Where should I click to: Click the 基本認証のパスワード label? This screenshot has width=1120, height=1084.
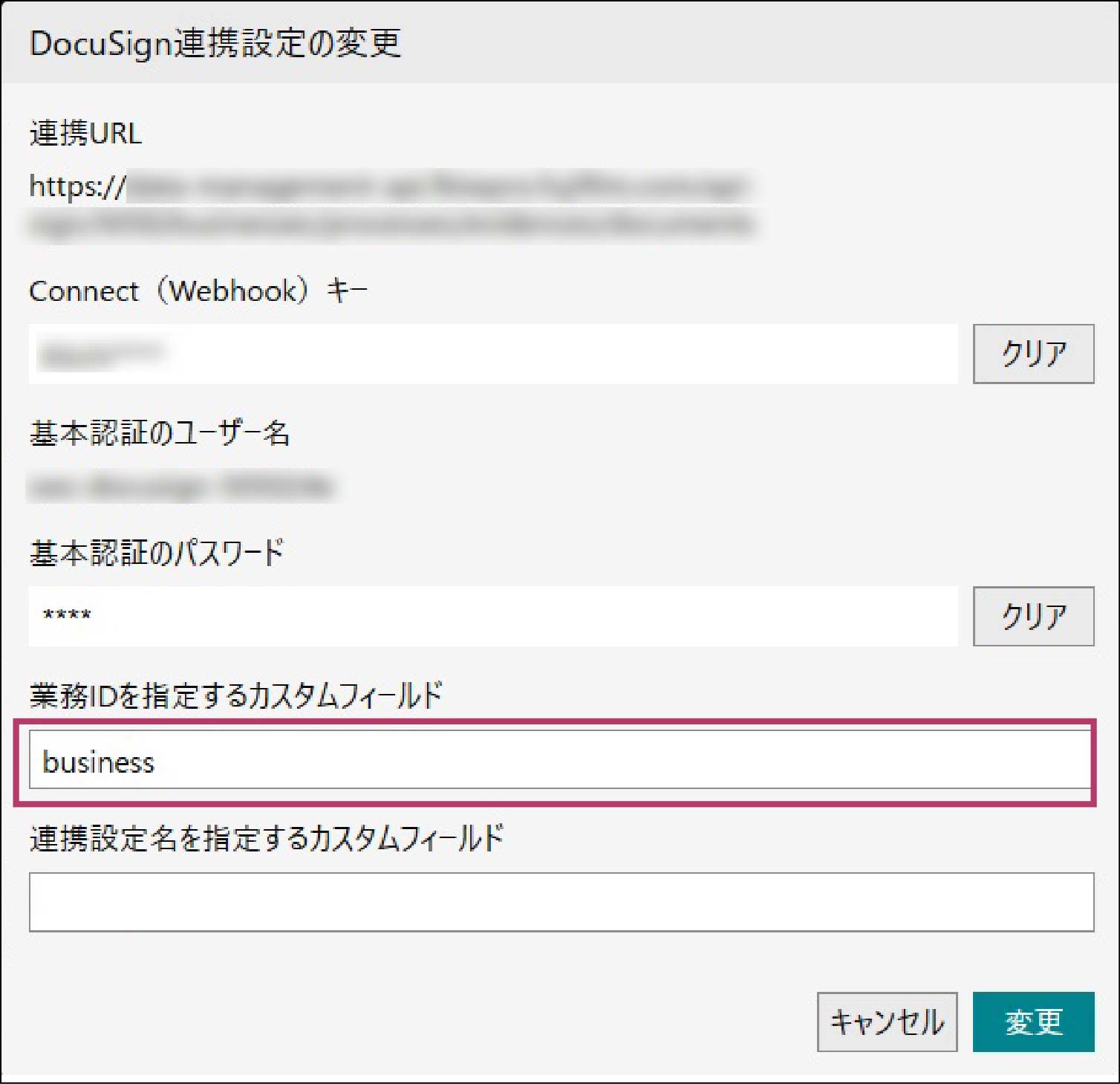(157, 554)
